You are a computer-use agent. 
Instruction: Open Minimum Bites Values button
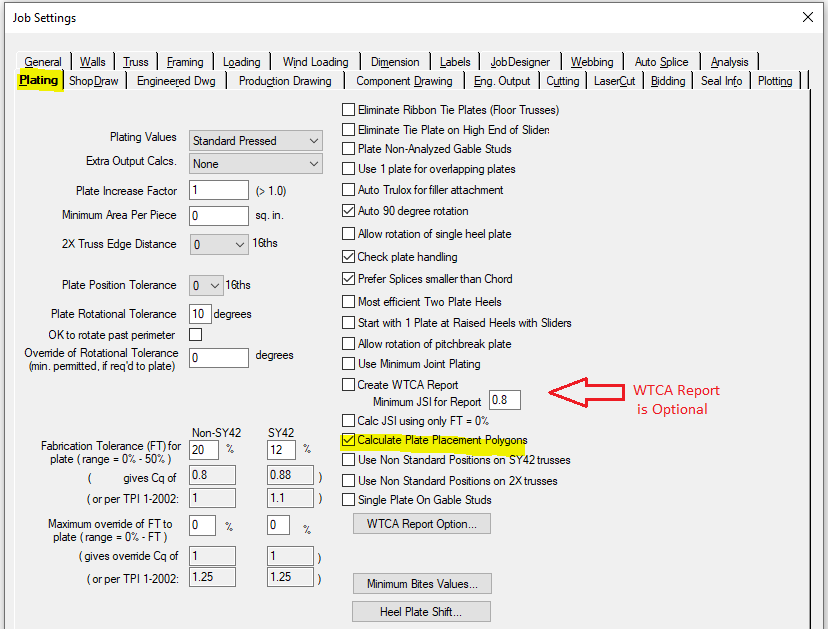[421, 584]
